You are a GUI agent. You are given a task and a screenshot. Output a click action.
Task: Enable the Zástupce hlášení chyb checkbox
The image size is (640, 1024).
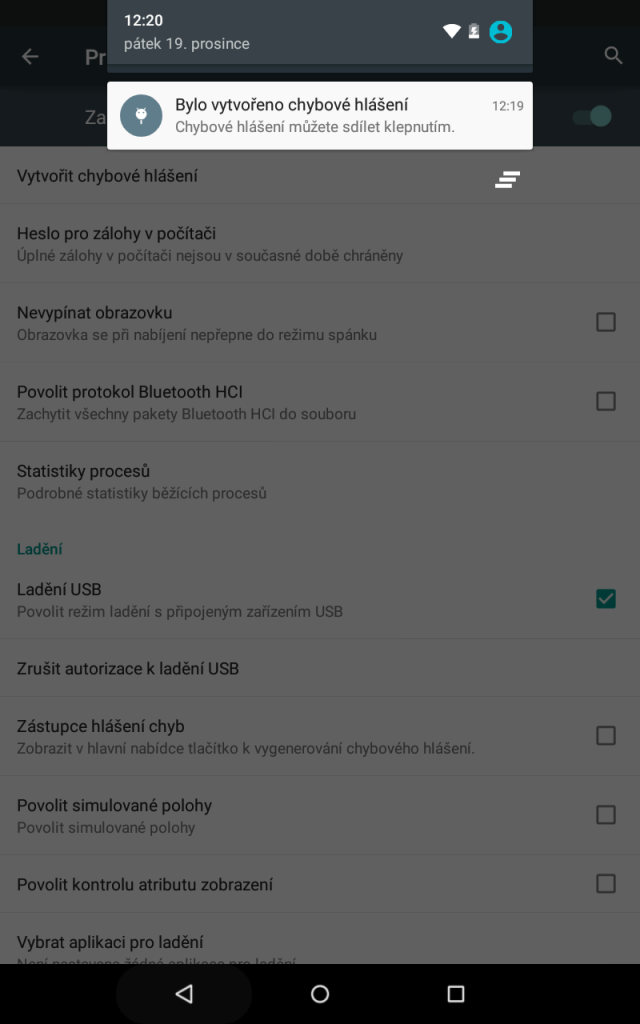tap(606, 735)
